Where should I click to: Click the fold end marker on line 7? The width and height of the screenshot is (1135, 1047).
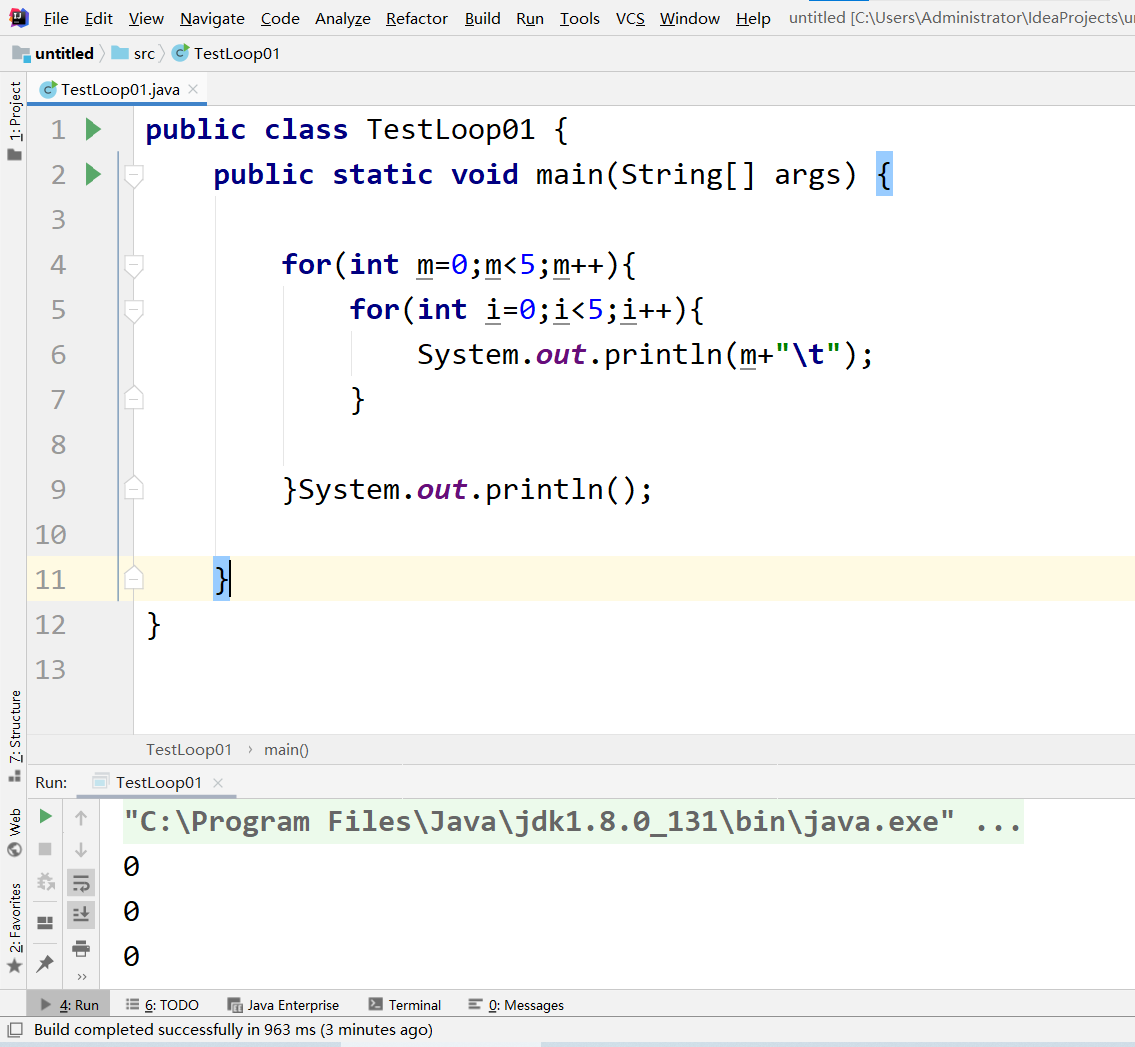134,398
